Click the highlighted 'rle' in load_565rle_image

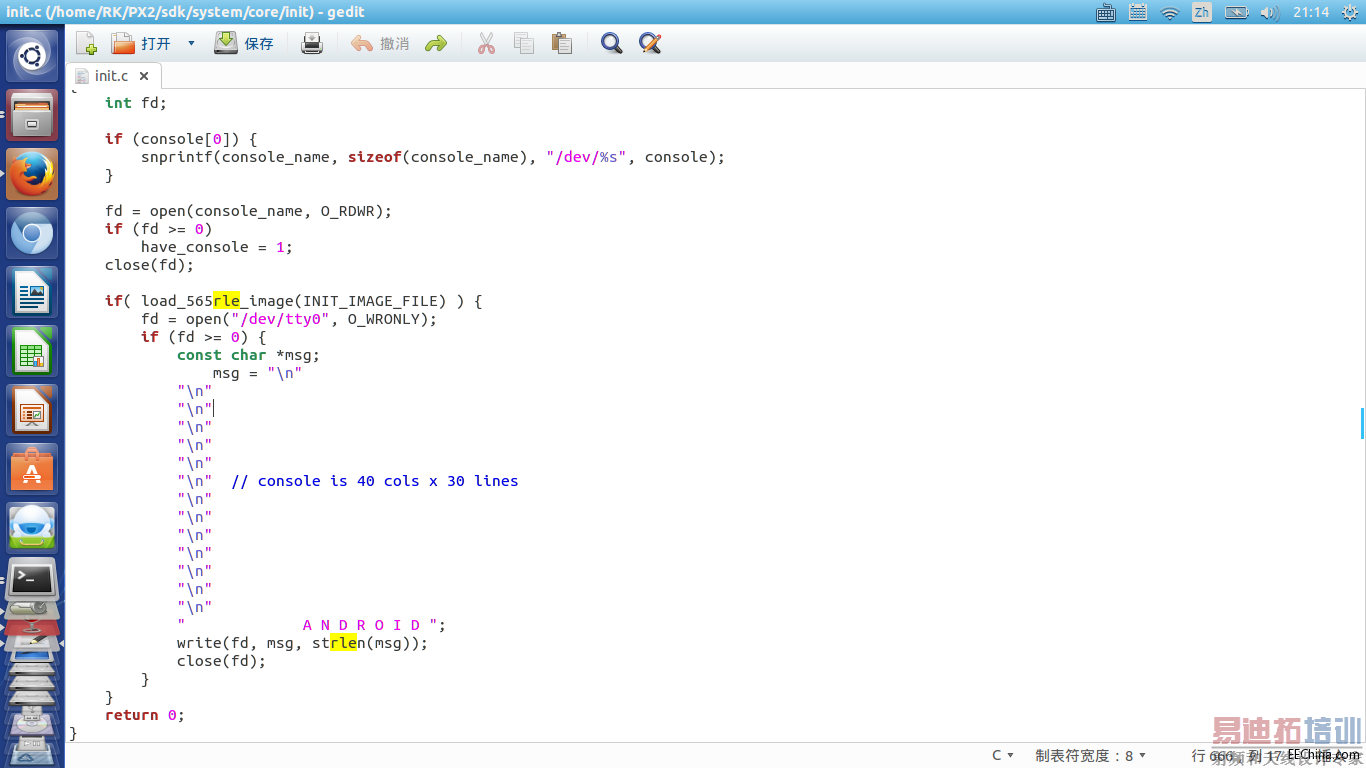click(x=226, y=301)
